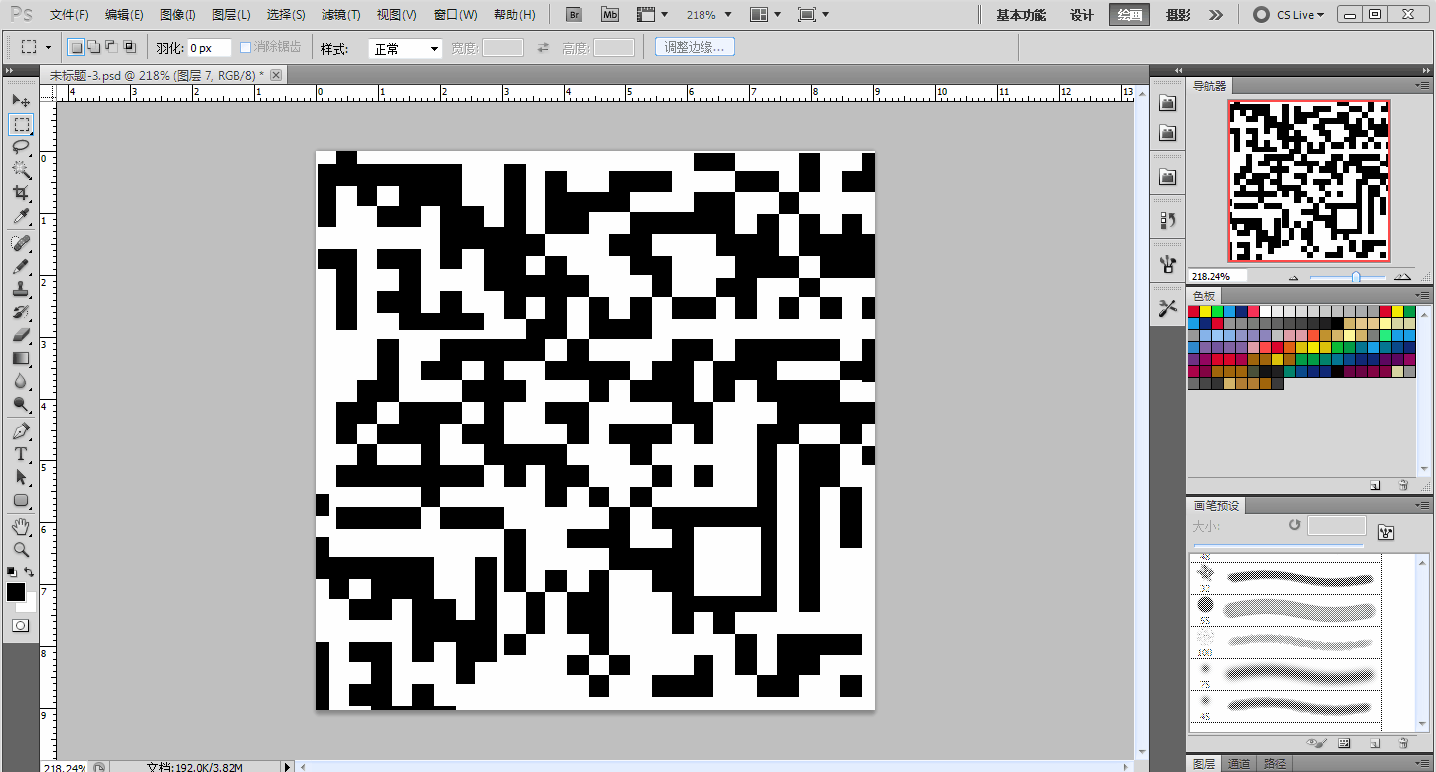Switch to the 路径 tab

coord(1274,763)
